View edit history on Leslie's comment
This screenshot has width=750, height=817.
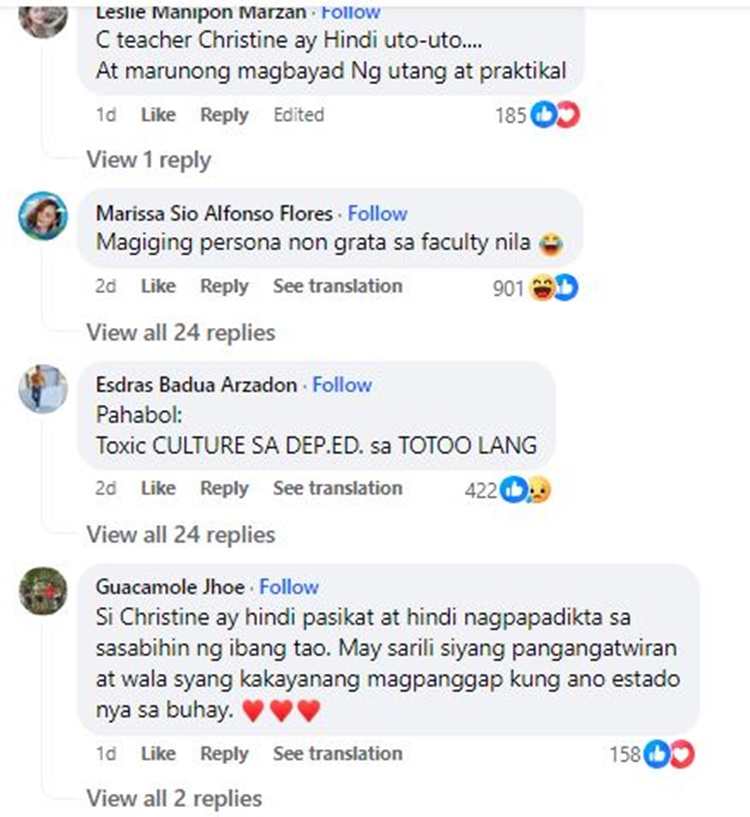click(x=299, y=115)
